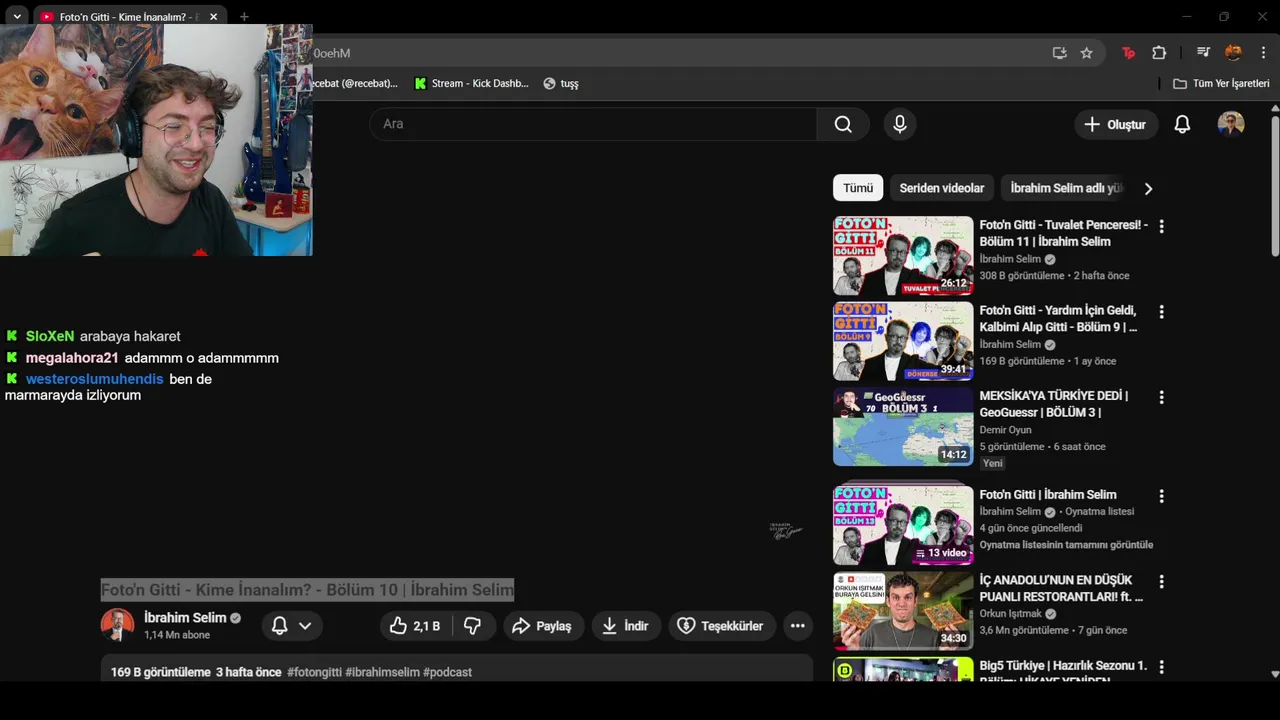Open options menu for Foto'n Gitti playlist
Viewport: 1280px width, 720px height.
[x=1161, y=496]
